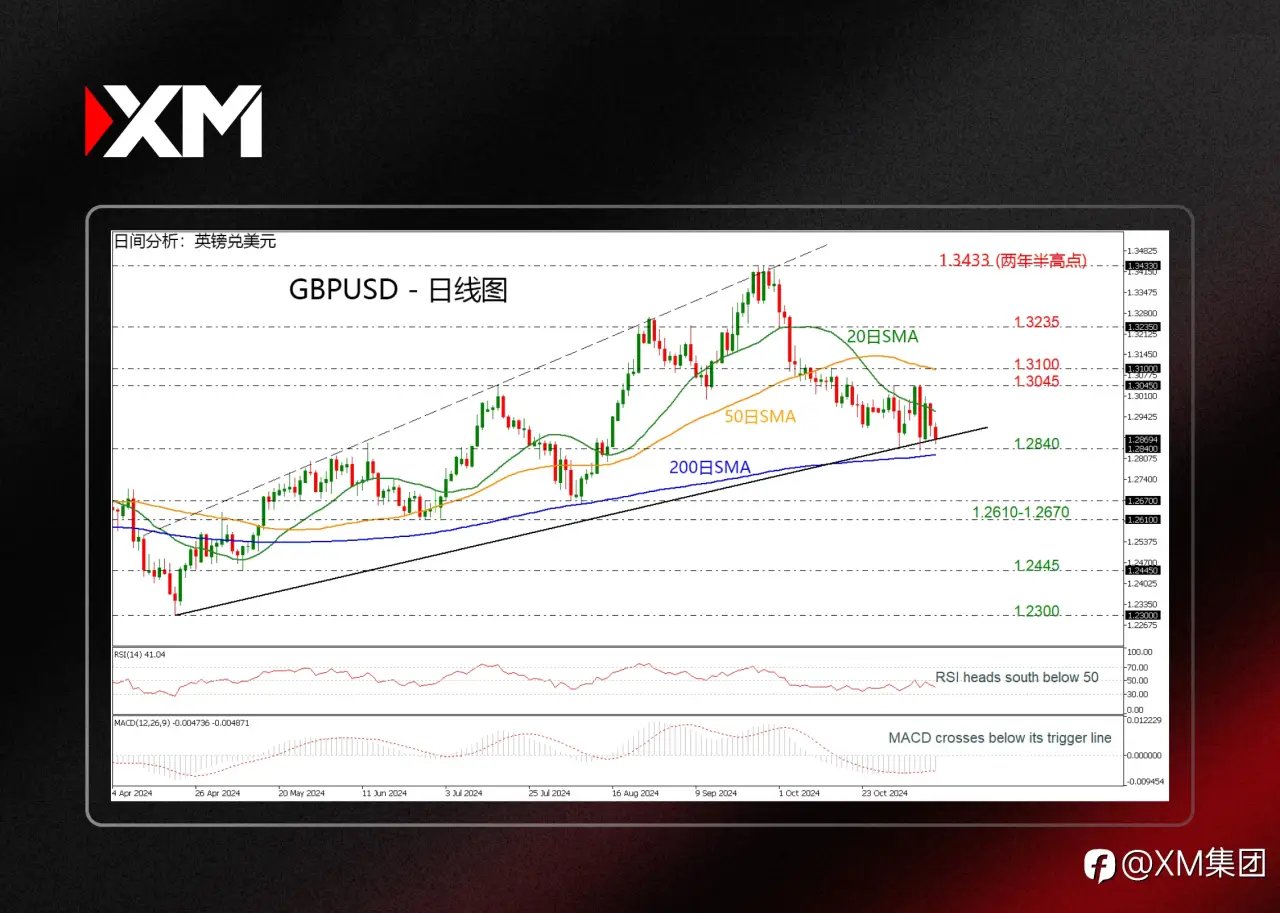
Task: Select the '26 Apr 2024' date label
Action: coord(216,794)
